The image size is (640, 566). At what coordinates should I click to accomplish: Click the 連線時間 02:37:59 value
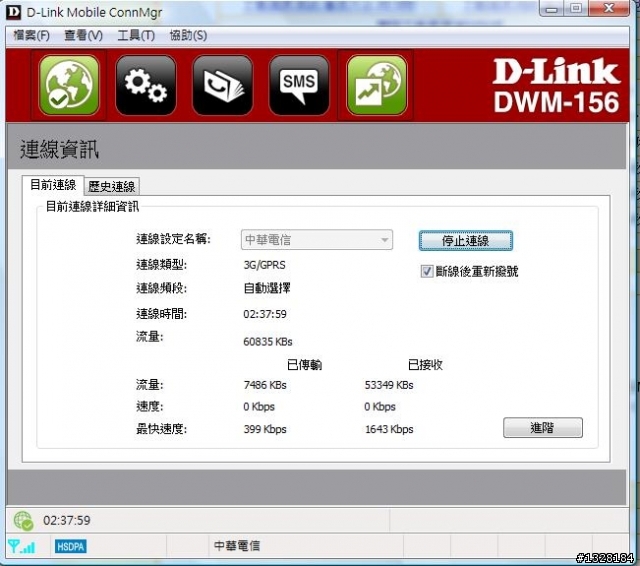pos(265,314)
